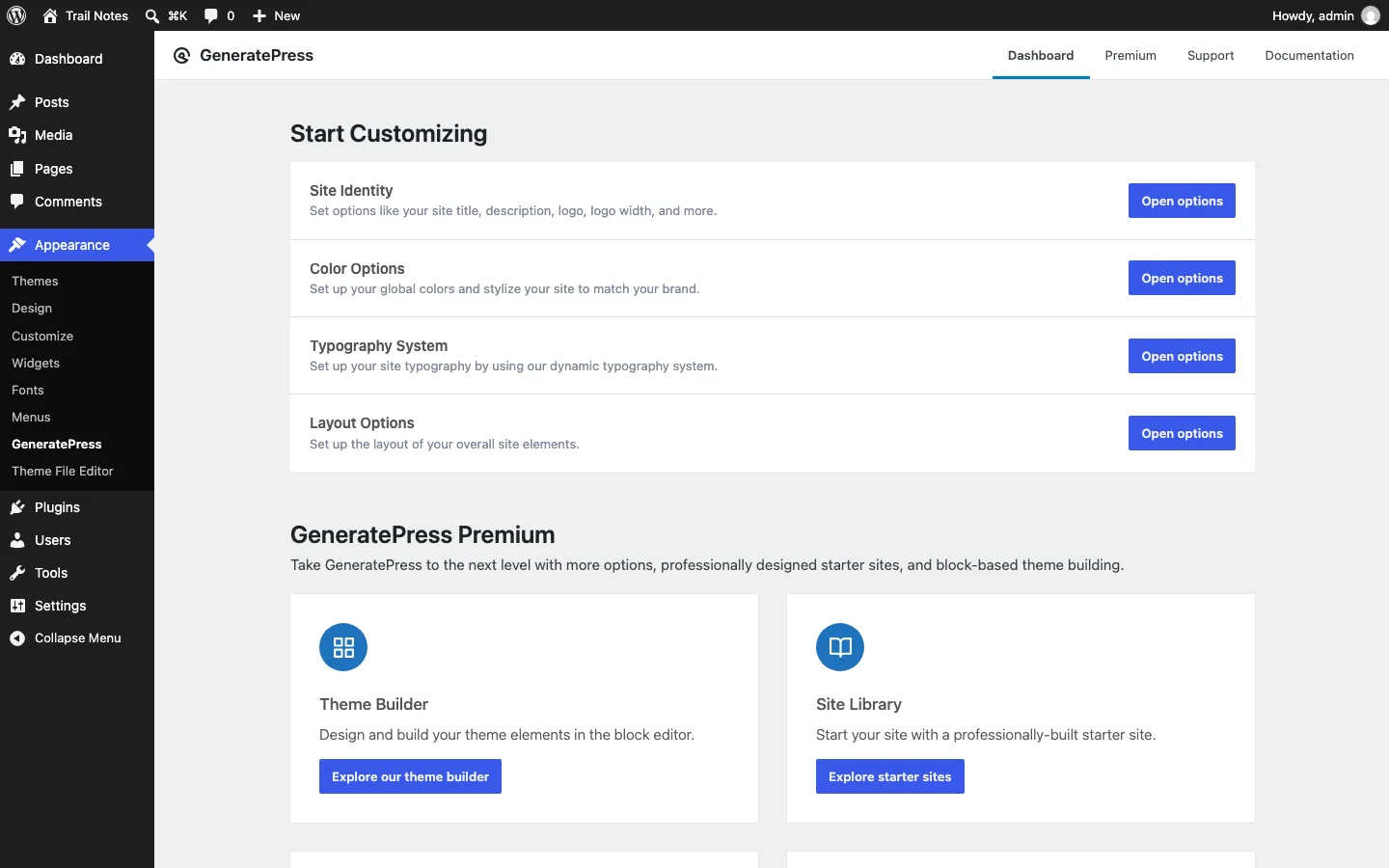
Task: Click the Collapse Menu arrow icon
Action: (x=17, y=638)
